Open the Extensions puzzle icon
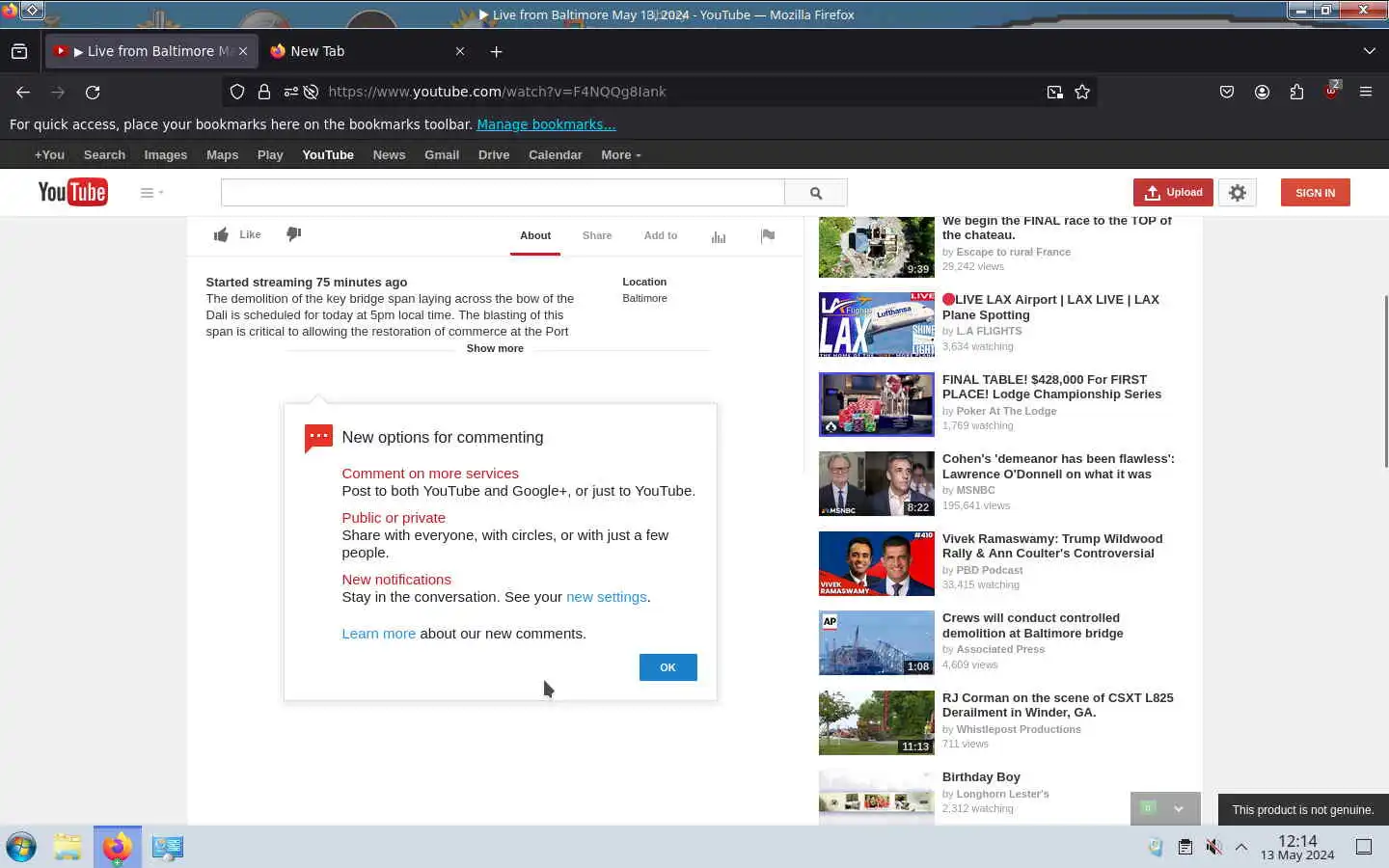Image resolution: width=1389 pixels, height=868 pixels. pyautogui.click(x=1296, y=92)
